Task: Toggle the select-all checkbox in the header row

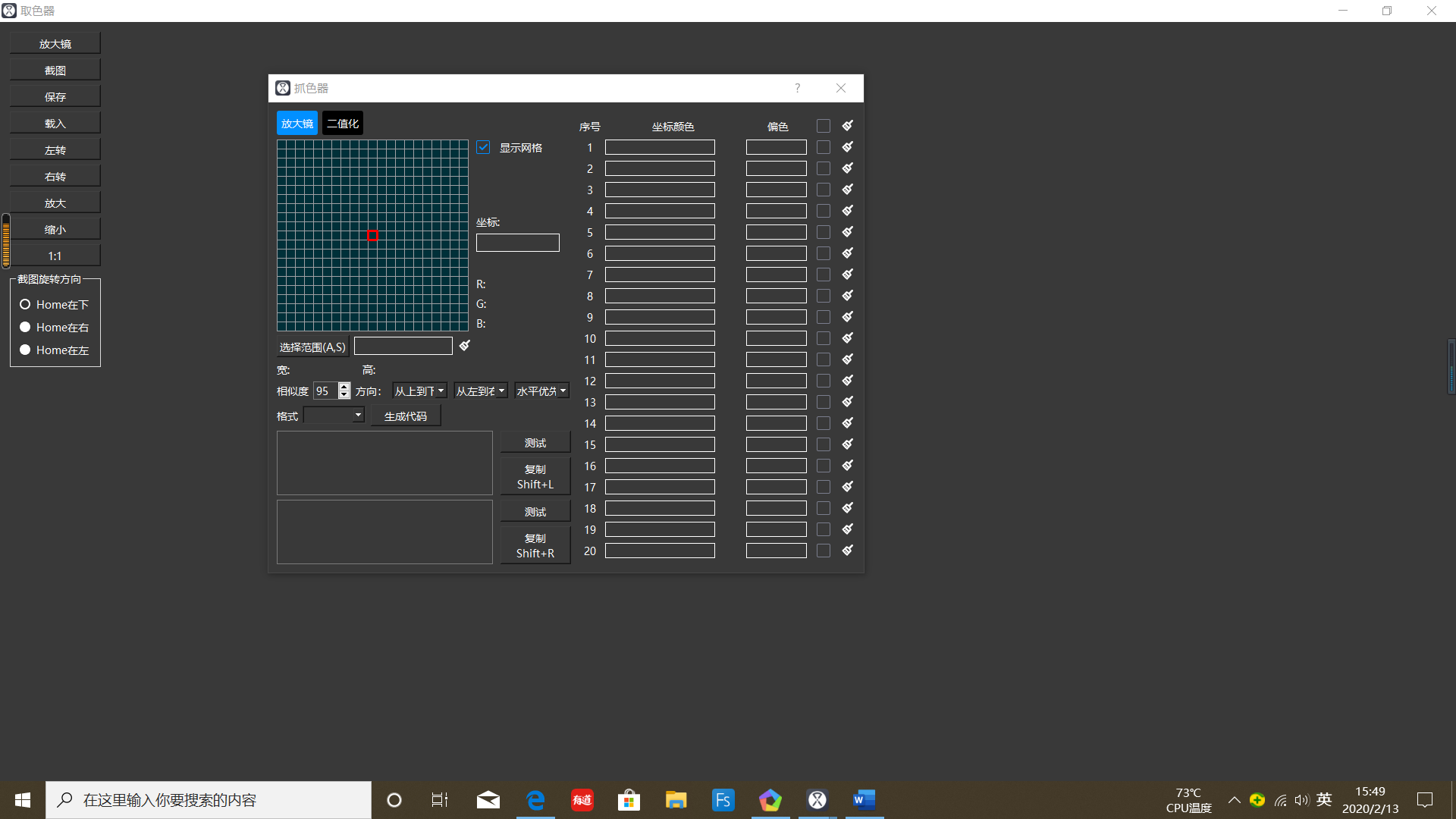Action: coord(824,126)
